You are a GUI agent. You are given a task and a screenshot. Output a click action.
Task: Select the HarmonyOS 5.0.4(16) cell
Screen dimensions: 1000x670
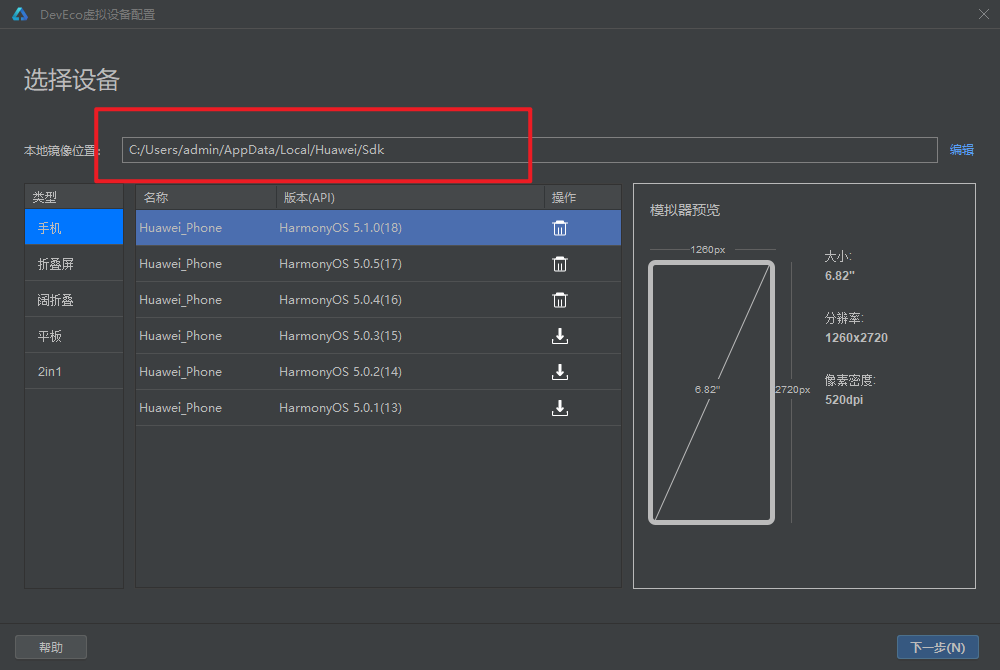pos(341,300)
